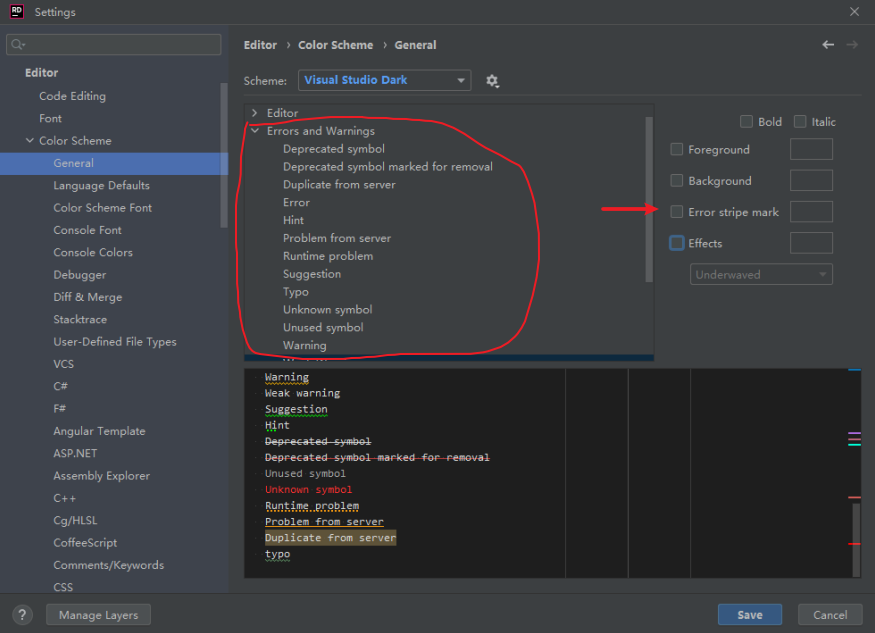This screenshot has height=633, width=875.
Task: Click the back navigation arrow
Action: pyautogui.click(x=828, y=45)
